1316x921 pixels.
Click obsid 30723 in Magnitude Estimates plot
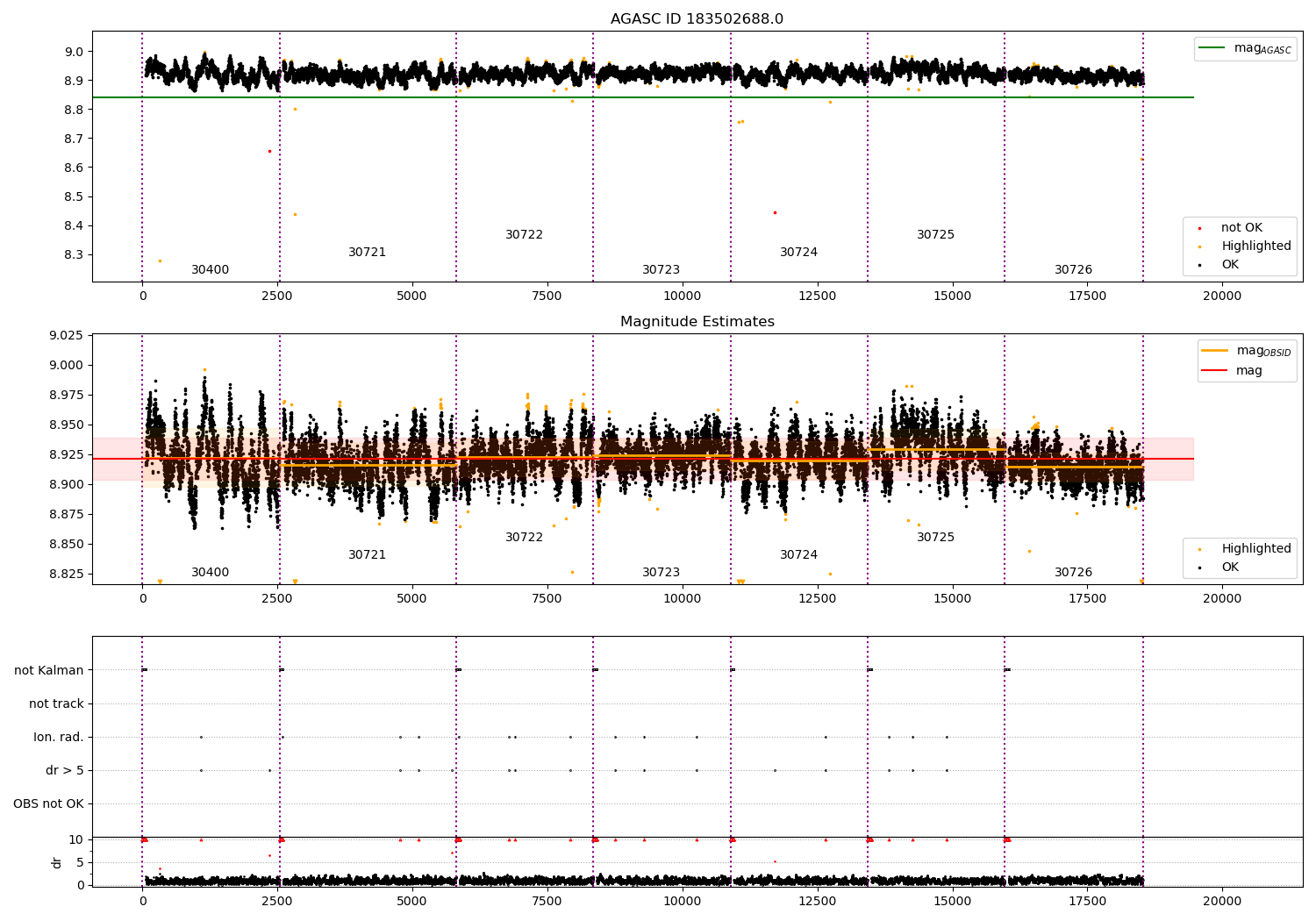click(662, 573)
